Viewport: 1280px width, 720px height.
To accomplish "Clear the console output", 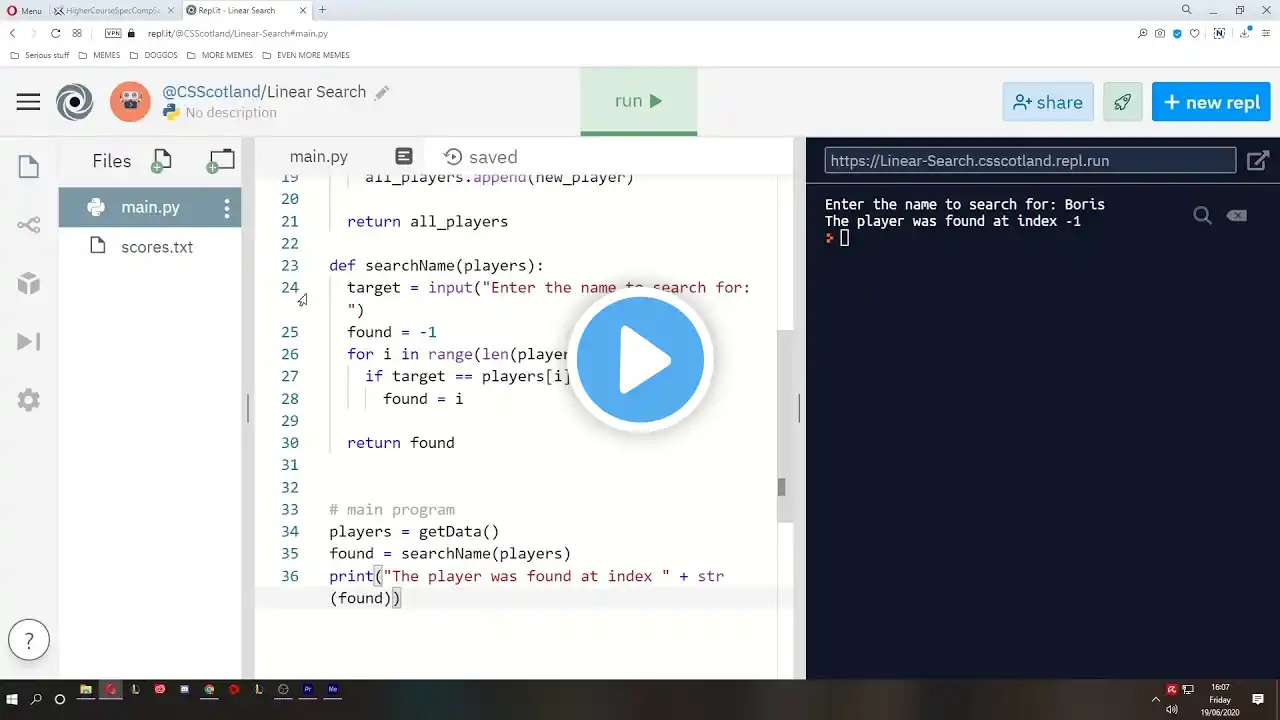I will 1237,215.
